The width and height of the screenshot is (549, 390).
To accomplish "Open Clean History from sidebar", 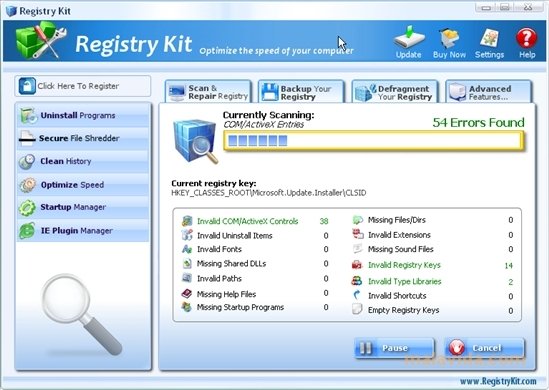I will [83, 161].
